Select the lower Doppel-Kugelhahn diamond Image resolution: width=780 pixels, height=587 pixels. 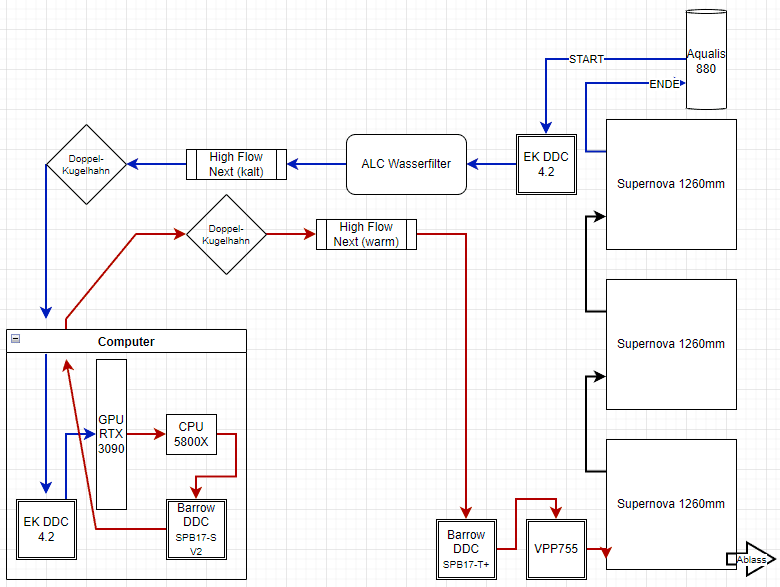click(x=226, y=234)
